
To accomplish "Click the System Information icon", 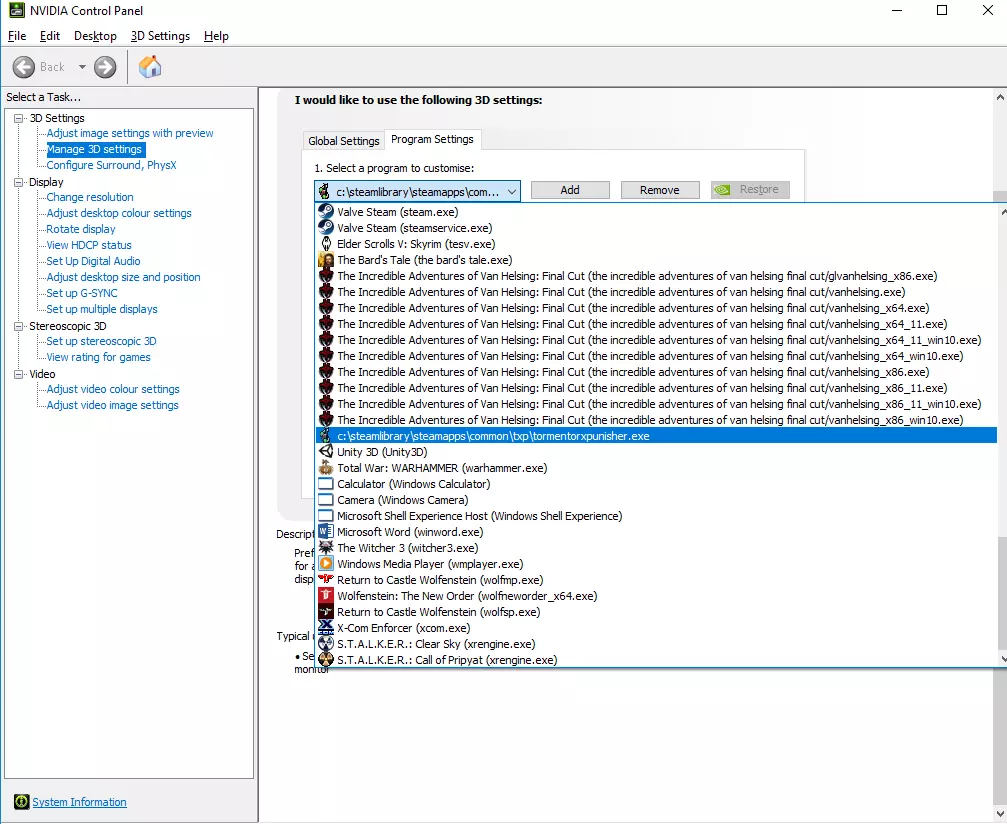I will [21, 802].
